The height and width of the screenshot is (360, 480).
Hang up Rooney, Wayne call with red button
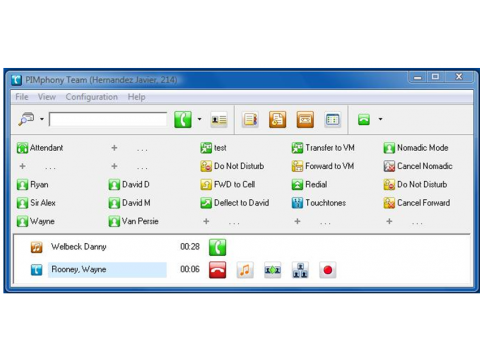pyautogui.click(x=217, y=270)
